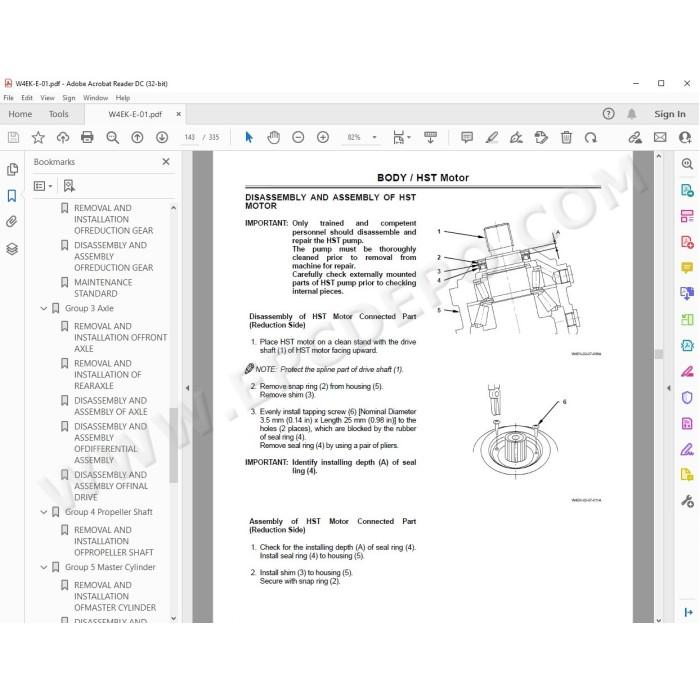Click the page number field showing 143

point(189,138)
